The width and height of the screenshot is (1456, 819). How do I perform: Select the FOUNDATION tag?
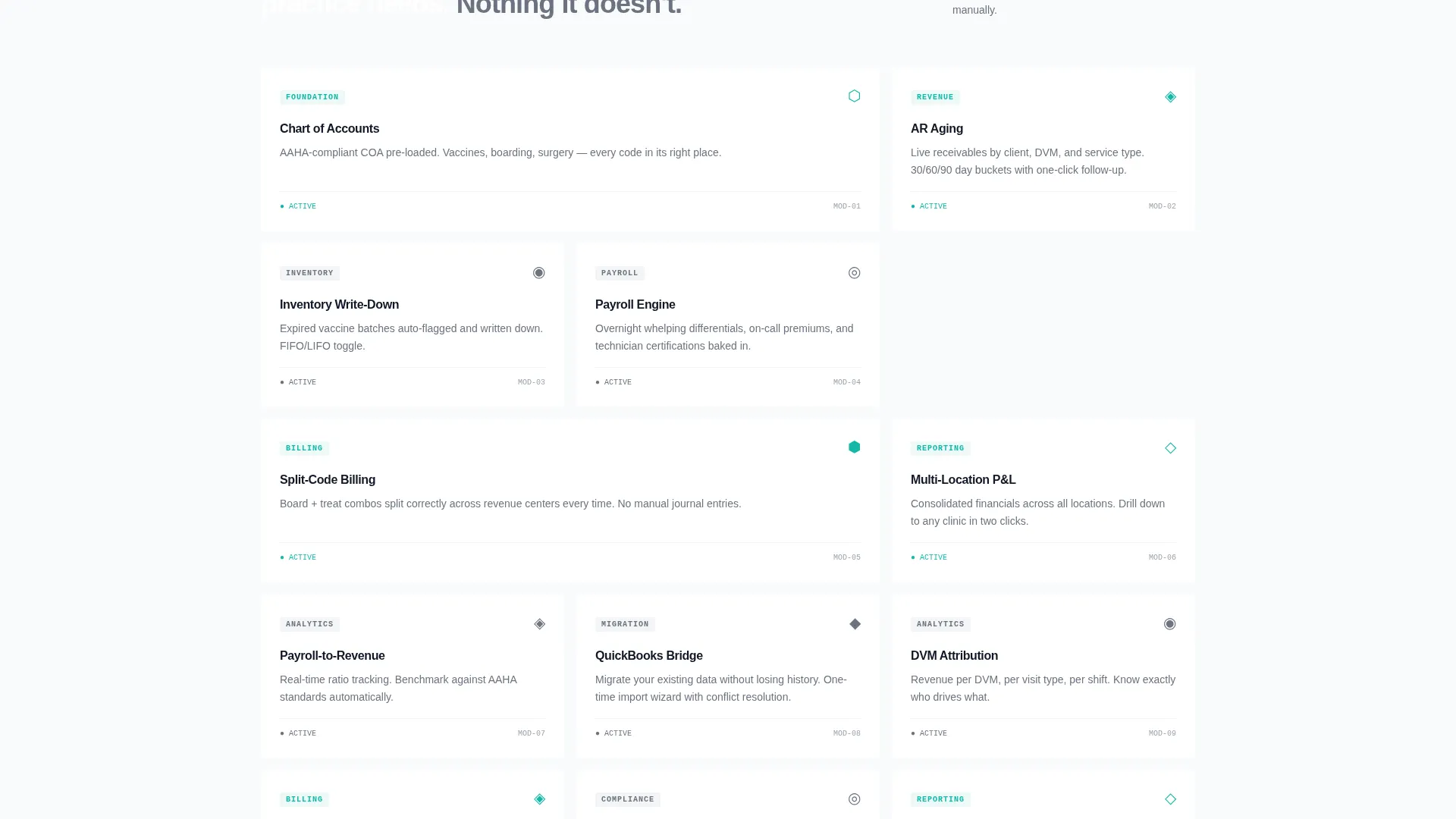[x=312, y=97]
